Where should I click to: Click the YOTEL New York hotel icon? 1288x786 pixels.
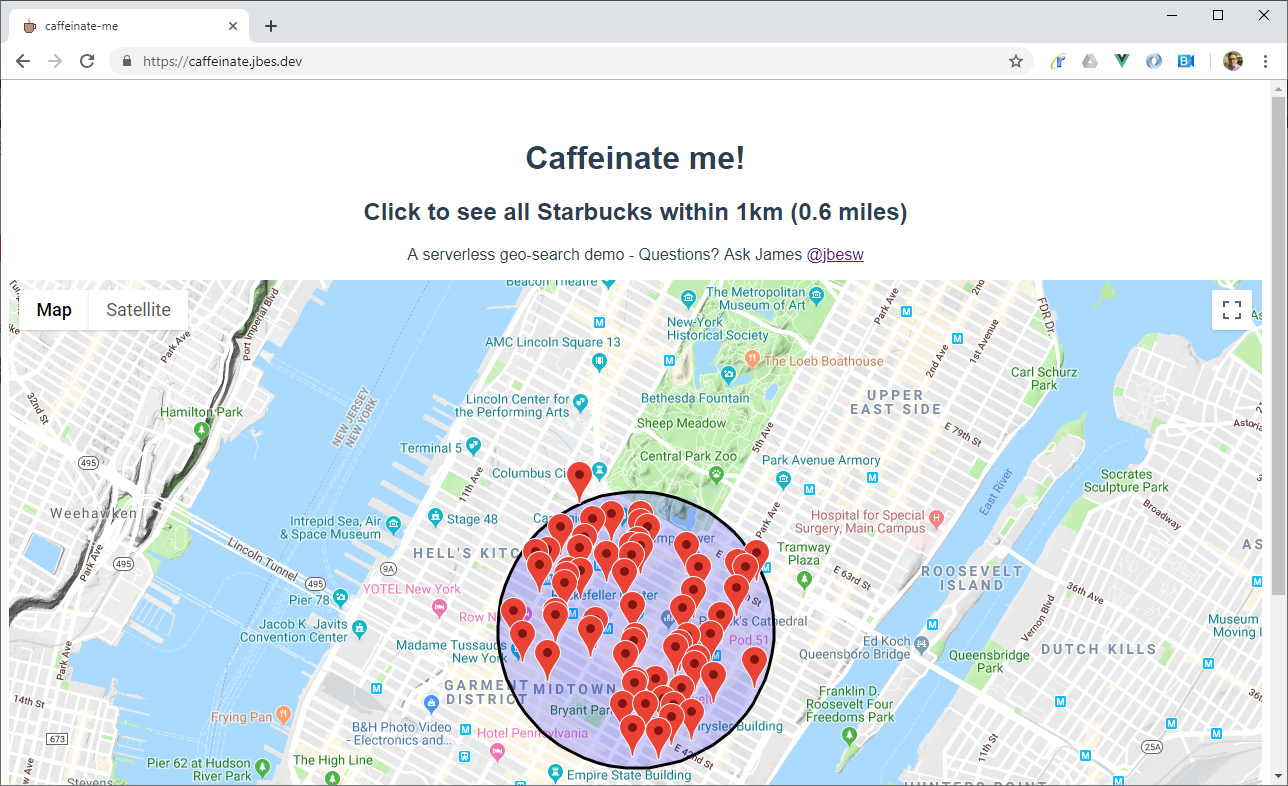tap(438, 608)
